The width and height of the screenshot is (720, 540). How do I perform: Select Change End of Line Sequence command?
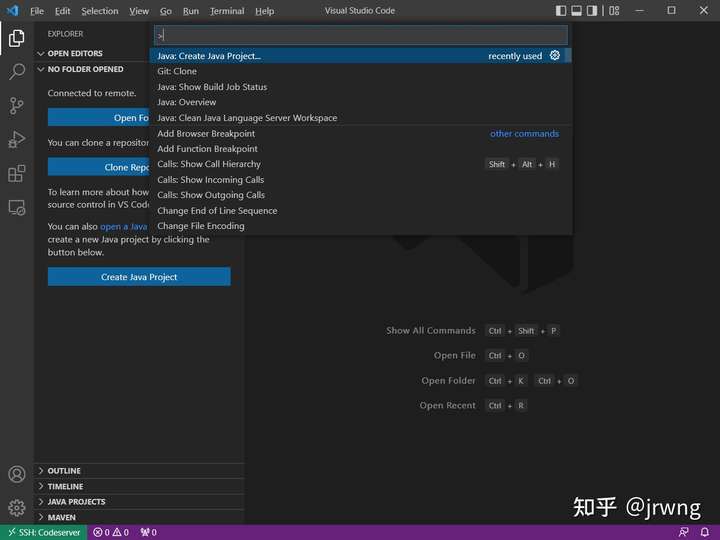tap(359, 211)
